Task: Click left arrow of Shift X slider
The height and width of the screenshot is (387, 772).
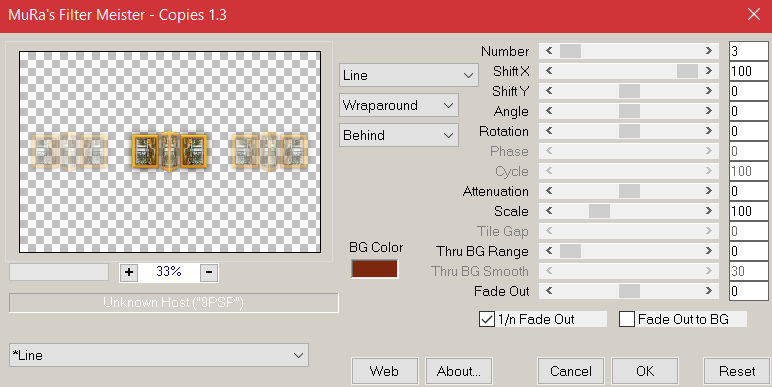Action: (549, 71)
